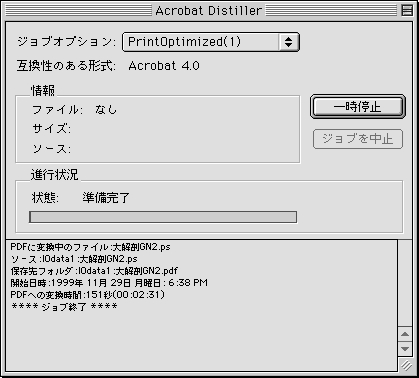Image resolution: width=419 pixels, height=378 pixels.
Task: Click the log scroll up arrow
Action: (405, 334)
